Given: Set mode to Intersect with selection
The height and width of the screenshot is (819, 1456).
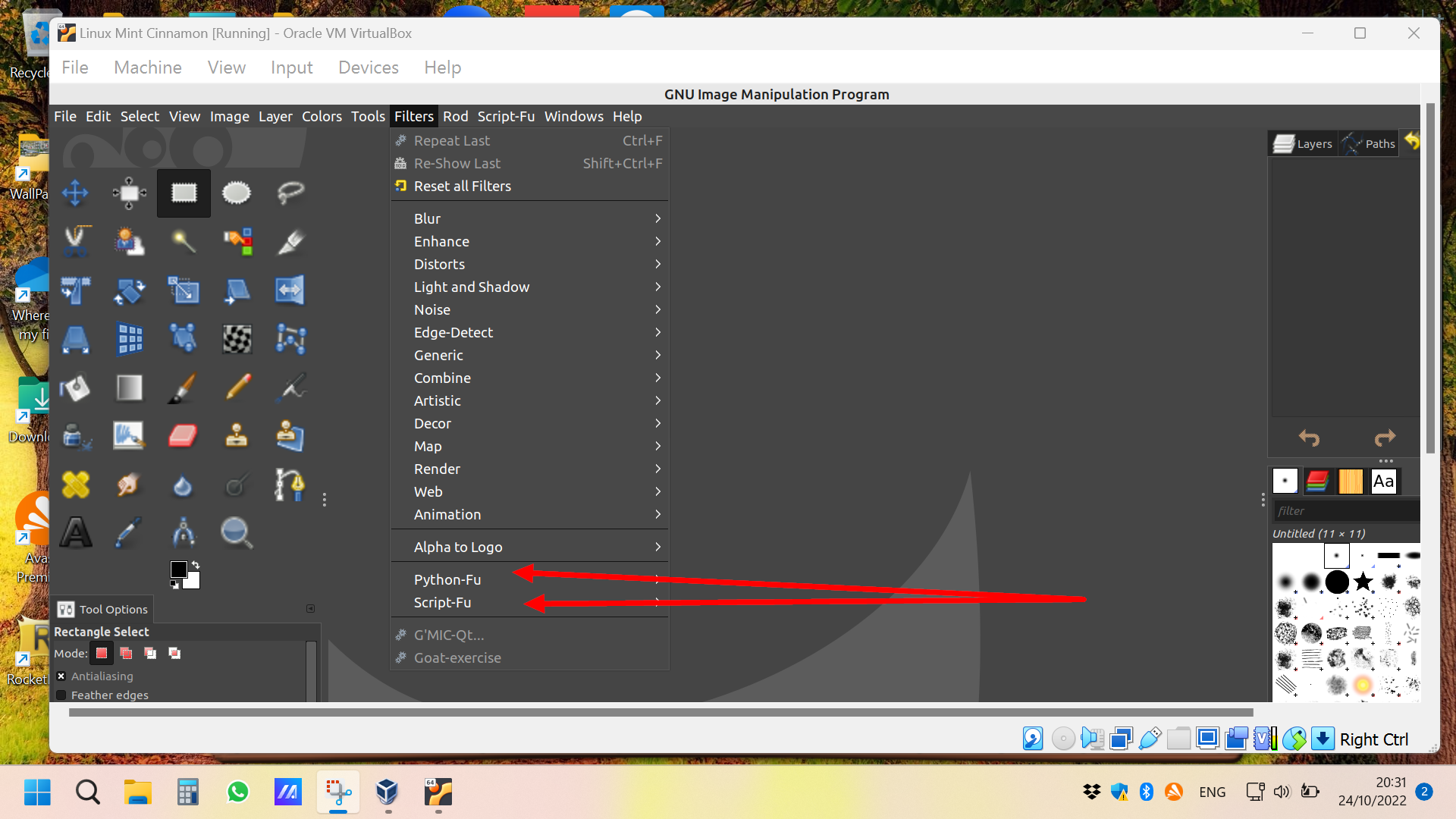Looking at the screenshot, I should (x=174, y=654).
